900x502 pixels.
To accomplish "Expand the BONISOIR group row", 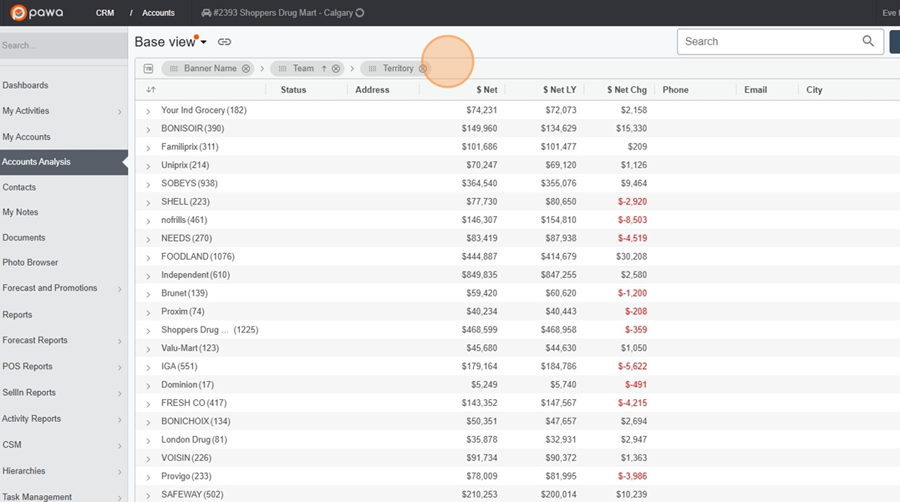I will (148, 130).
